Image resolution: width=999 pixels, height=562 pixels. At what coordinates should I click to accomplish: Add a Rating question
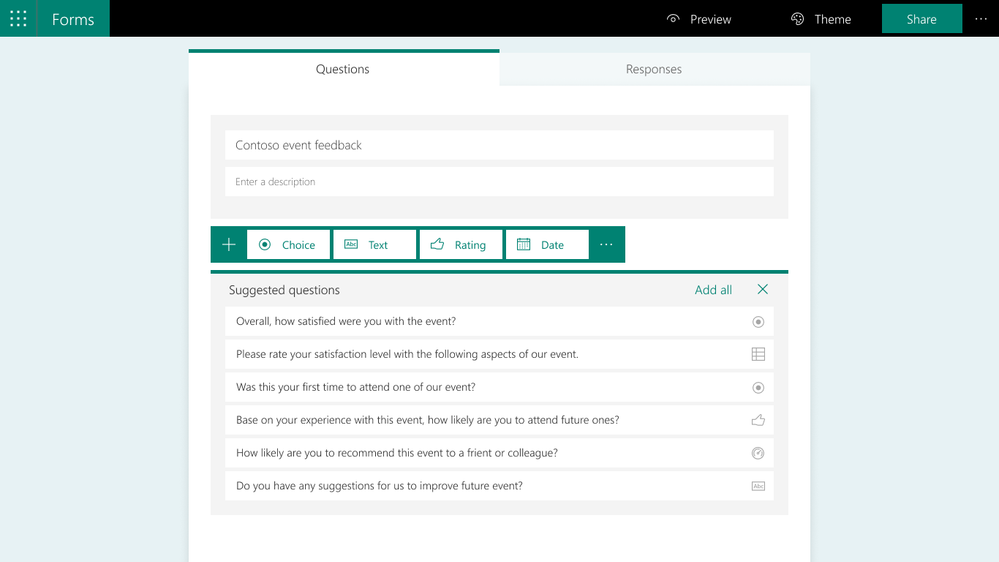pos(461,245)
